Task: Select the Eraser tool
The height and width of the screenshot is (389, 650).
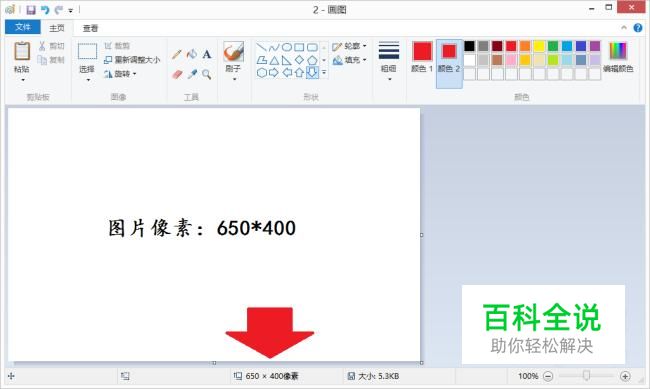Action: point(177,74)
